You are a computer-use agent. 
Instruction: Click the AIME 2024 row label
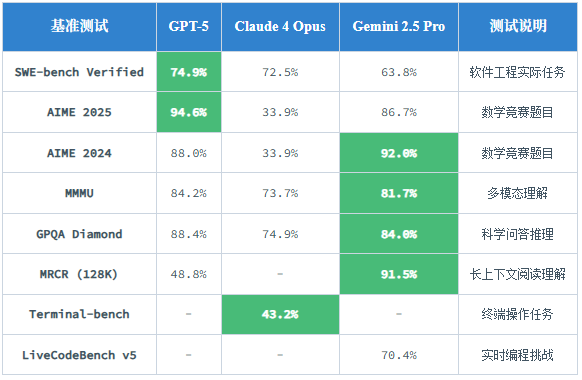(x=79, y=153)
